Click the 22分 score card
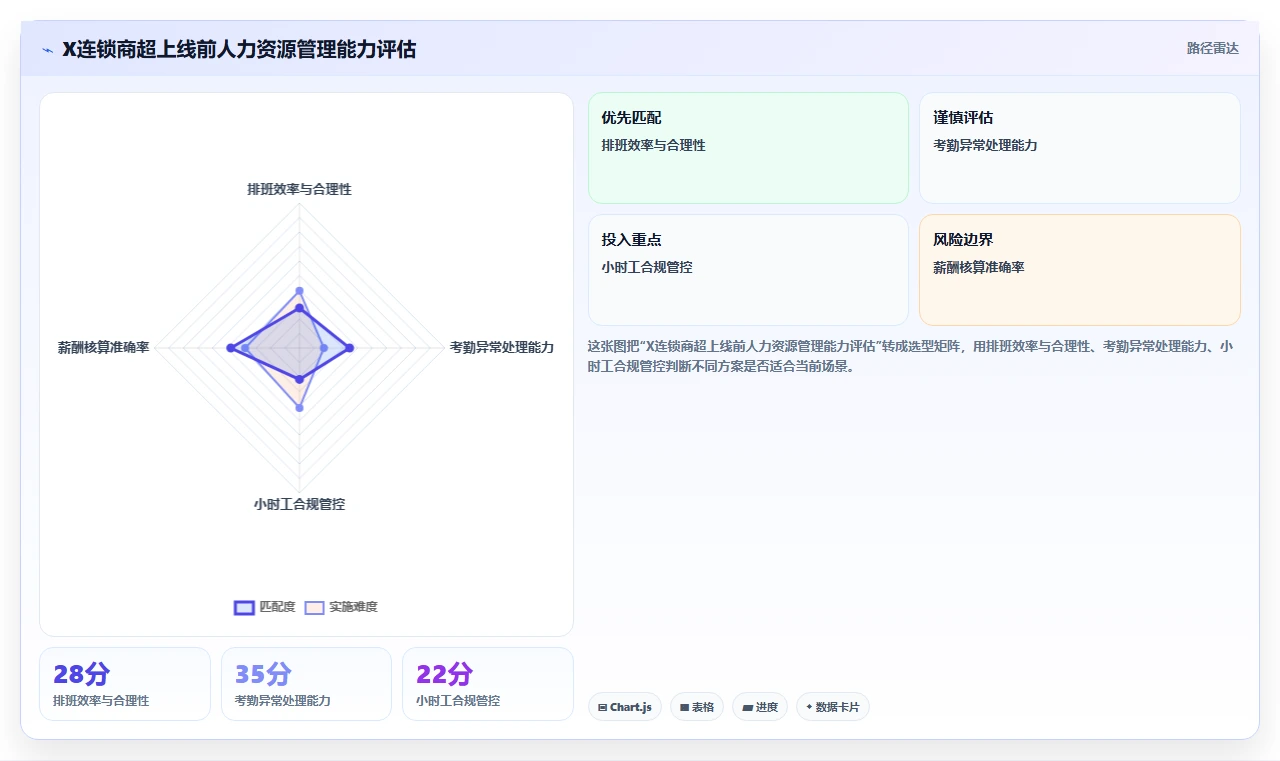The width and height of the screenshot is (1280, 761). pyautogui.click(x=488, y=684)
